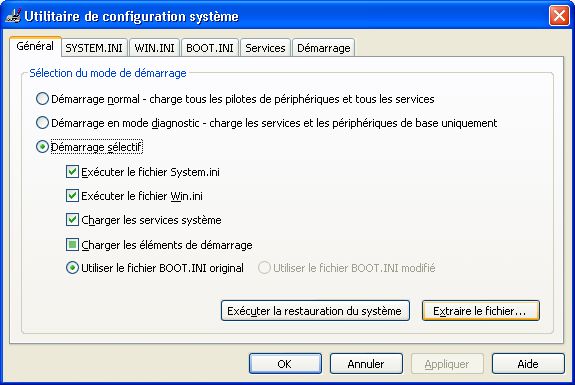This screenshot has height=385, width=575.
Task: Click Exécuter la restauration du système button
Action: click(x=315, y=311)
